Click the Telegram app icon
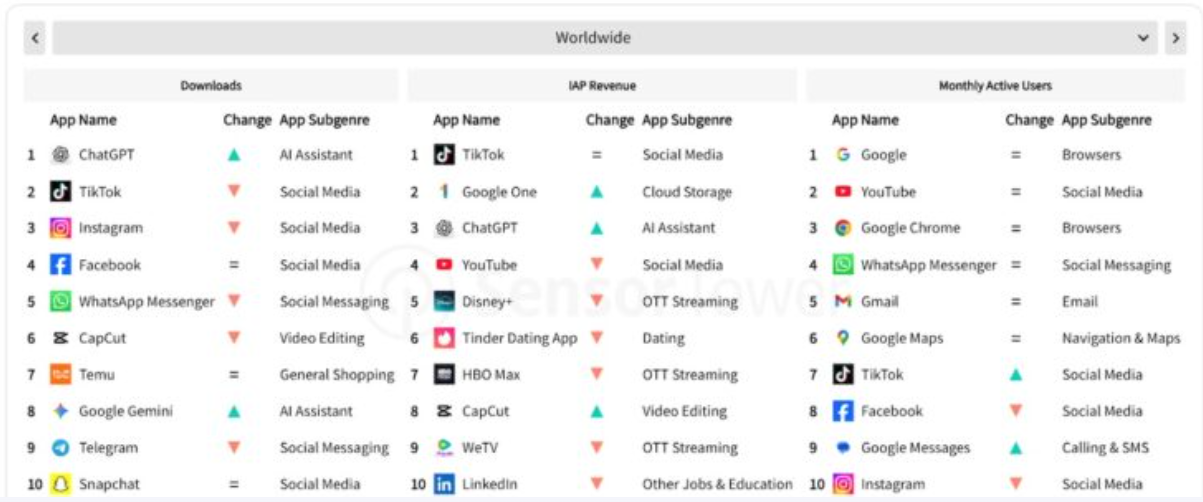Image resolution: width=1203 pixels, height=502 pixels. pos(61,448)
